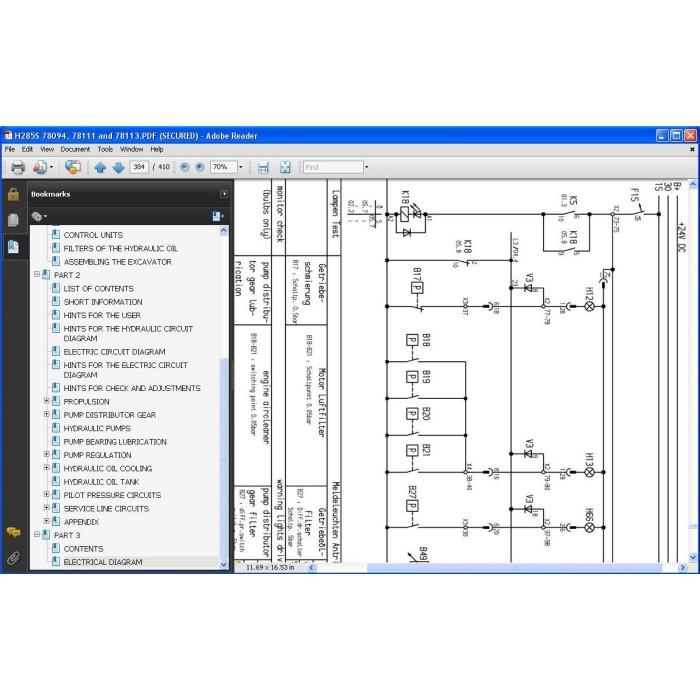Collapse the PART 2 bookmark node
Screen dimensions: 700x700
[x=37, y=275]
